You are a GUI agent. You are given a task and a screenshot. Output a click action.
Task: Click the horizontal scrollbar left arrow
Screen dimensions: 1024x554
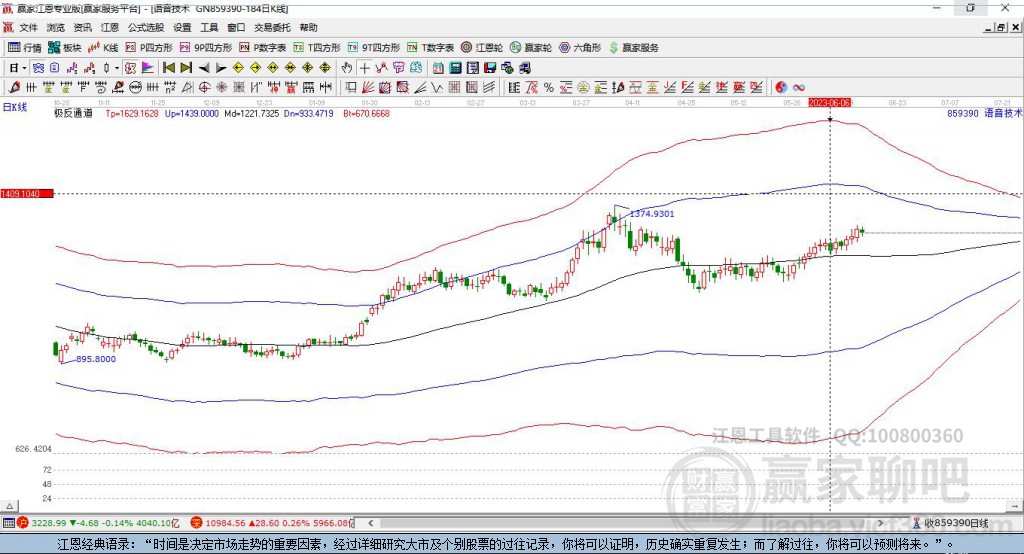coord(370,523)
